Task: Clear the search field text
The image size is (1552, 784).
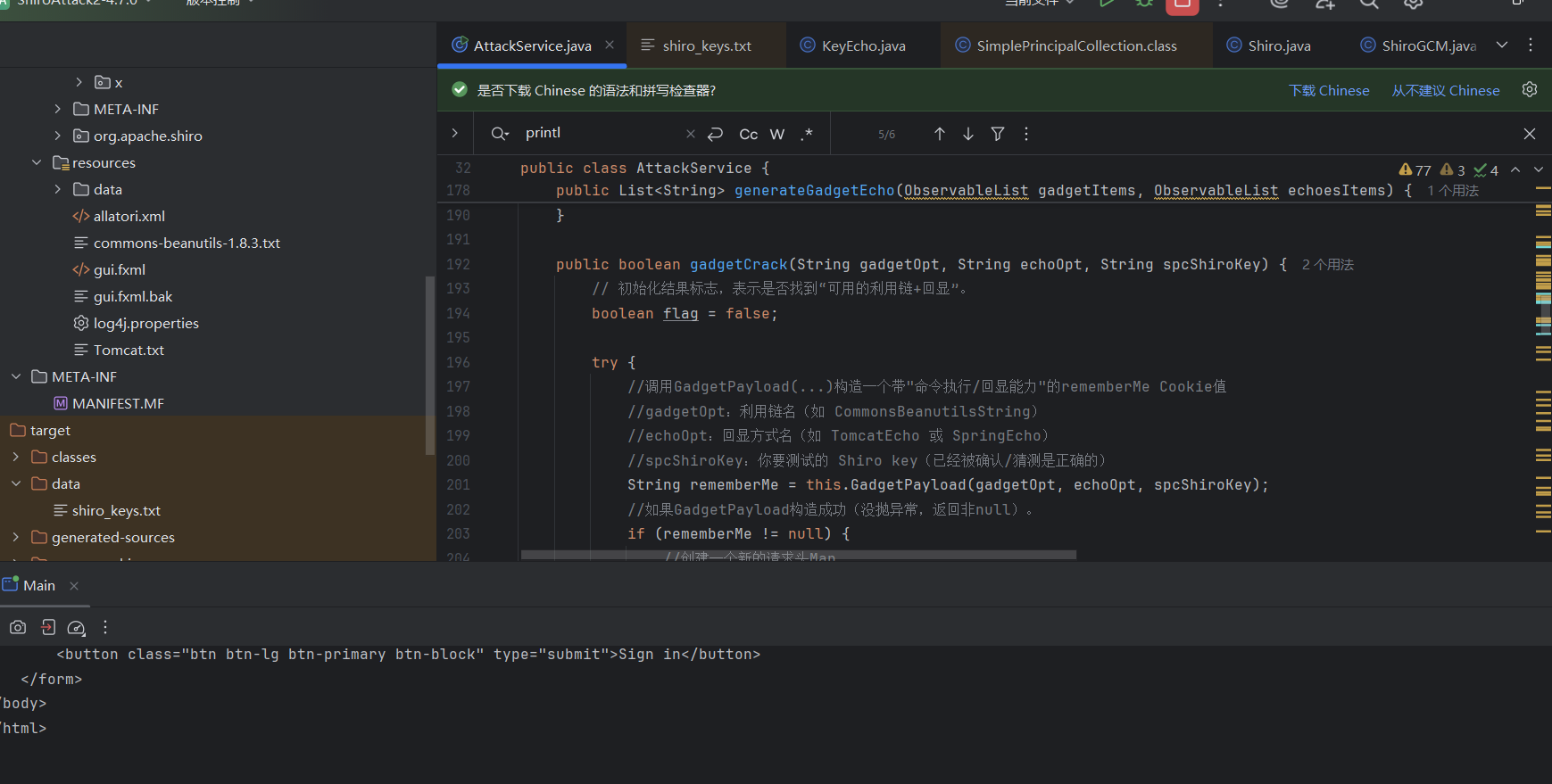Action: coord(690,134)
